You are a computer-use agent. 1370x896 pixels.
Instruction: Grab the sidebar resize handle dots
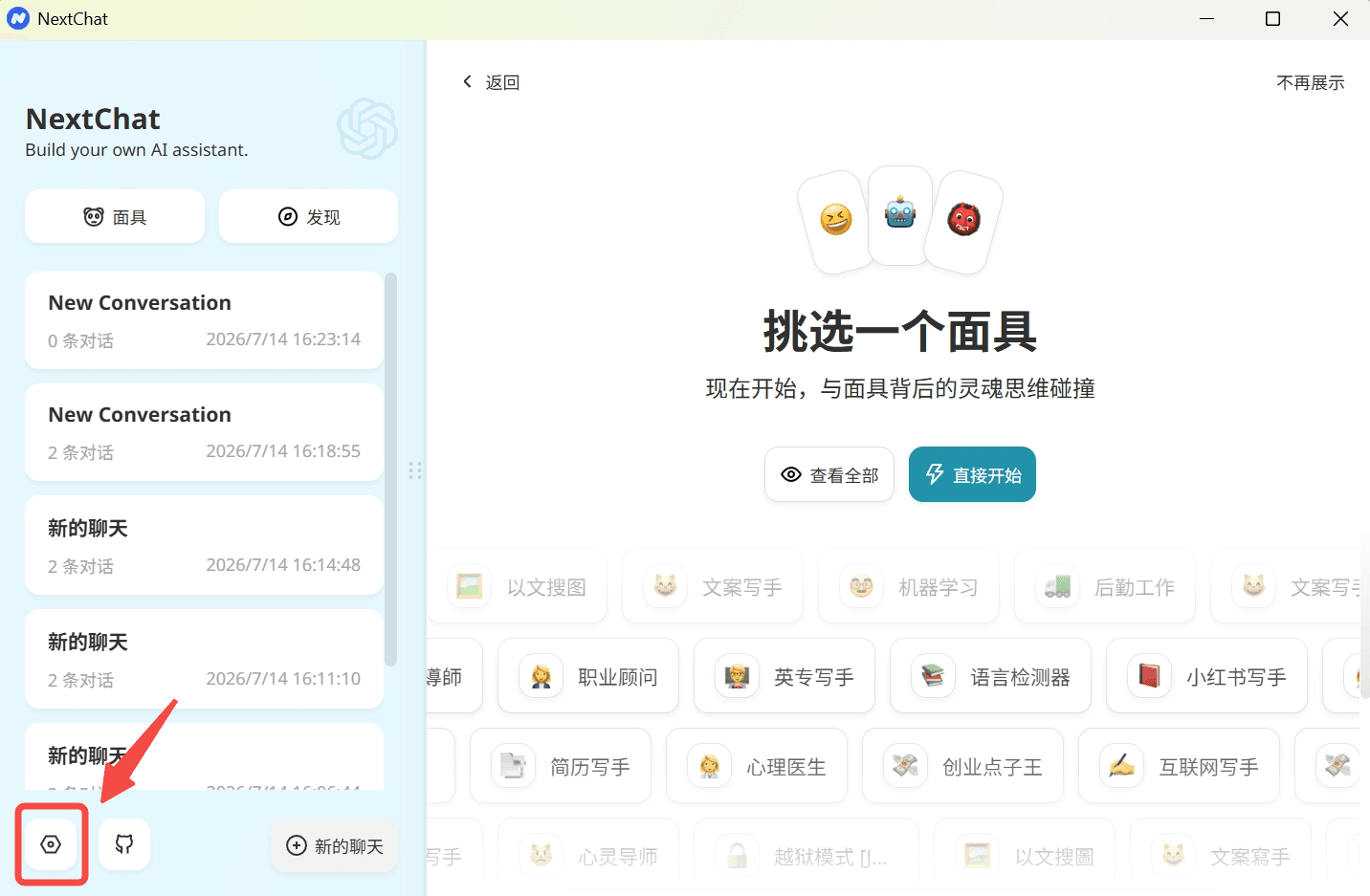(415, 470)
